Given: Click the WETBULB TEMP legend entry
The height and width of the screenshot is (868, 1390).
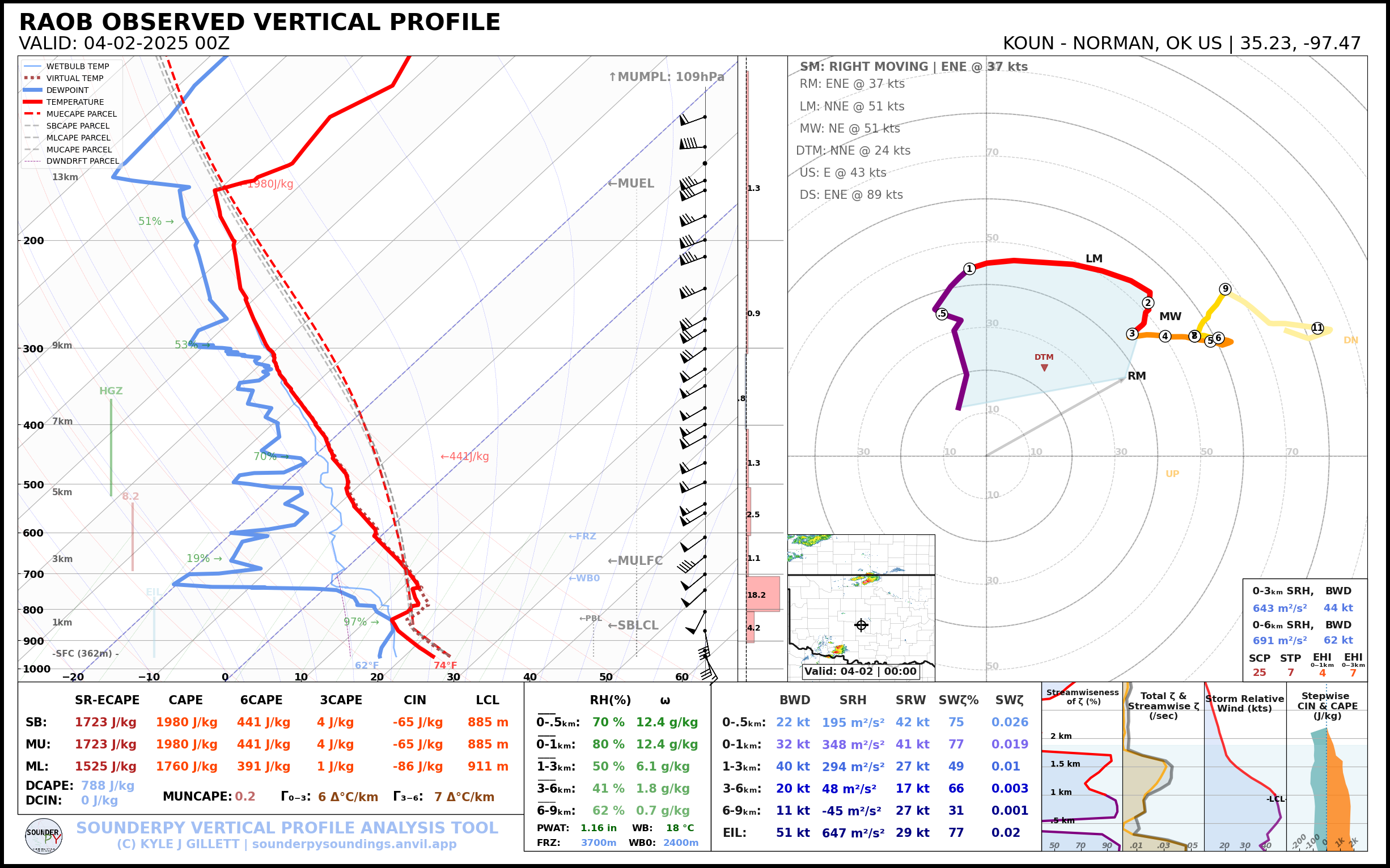Looking at the screenshot, I should (77, 67).
